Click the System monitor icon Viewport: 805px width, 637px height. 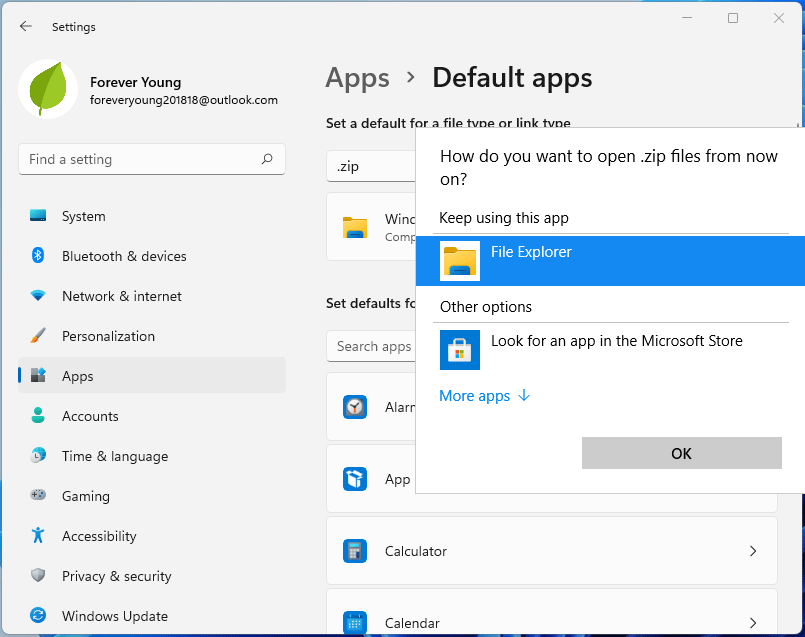click(x=38, y=216)
